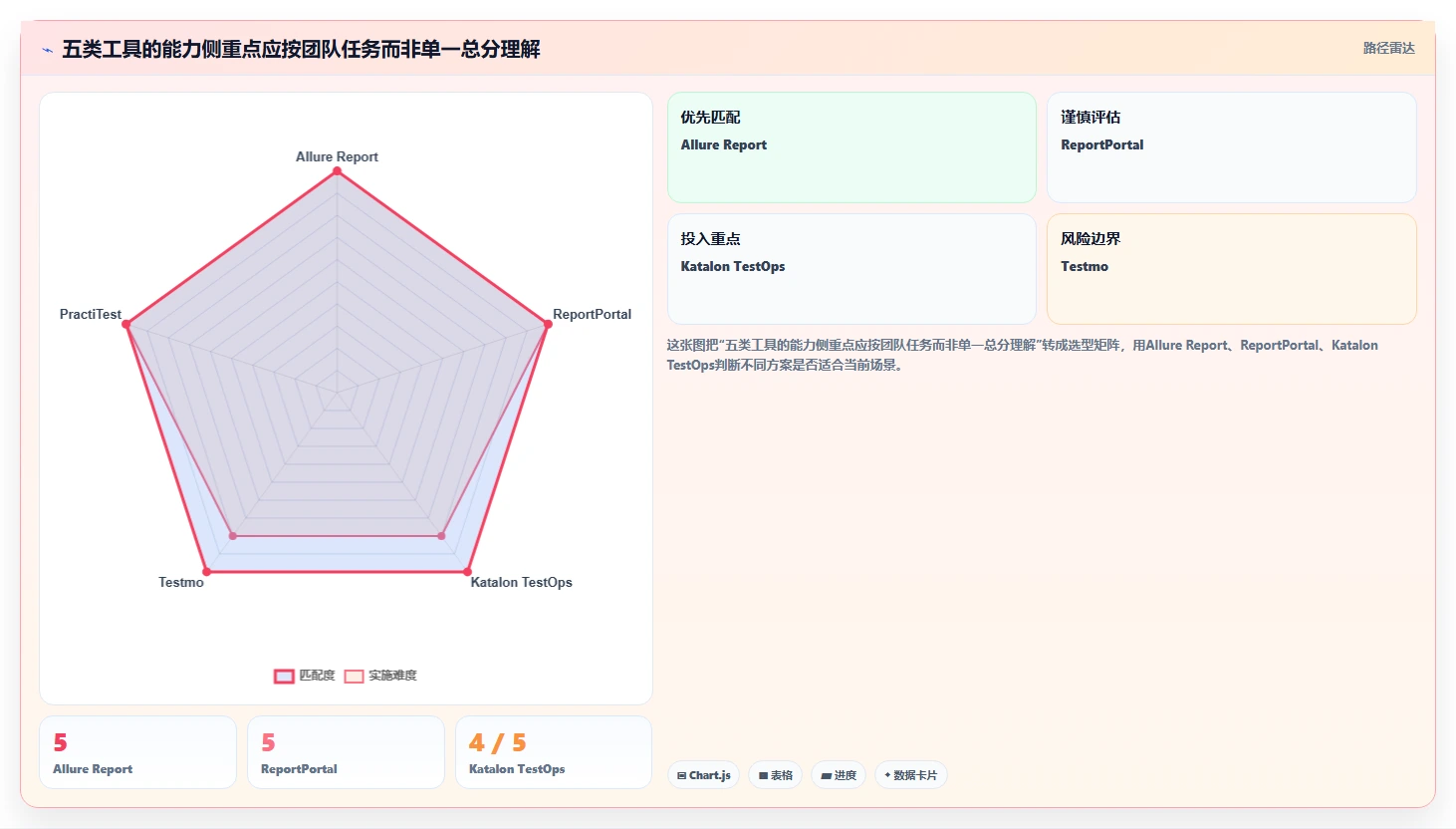Click the ReportPortal radar axis label
Image resolution: width=1456 pixels, height=829 pixels.
click(592, 314)
